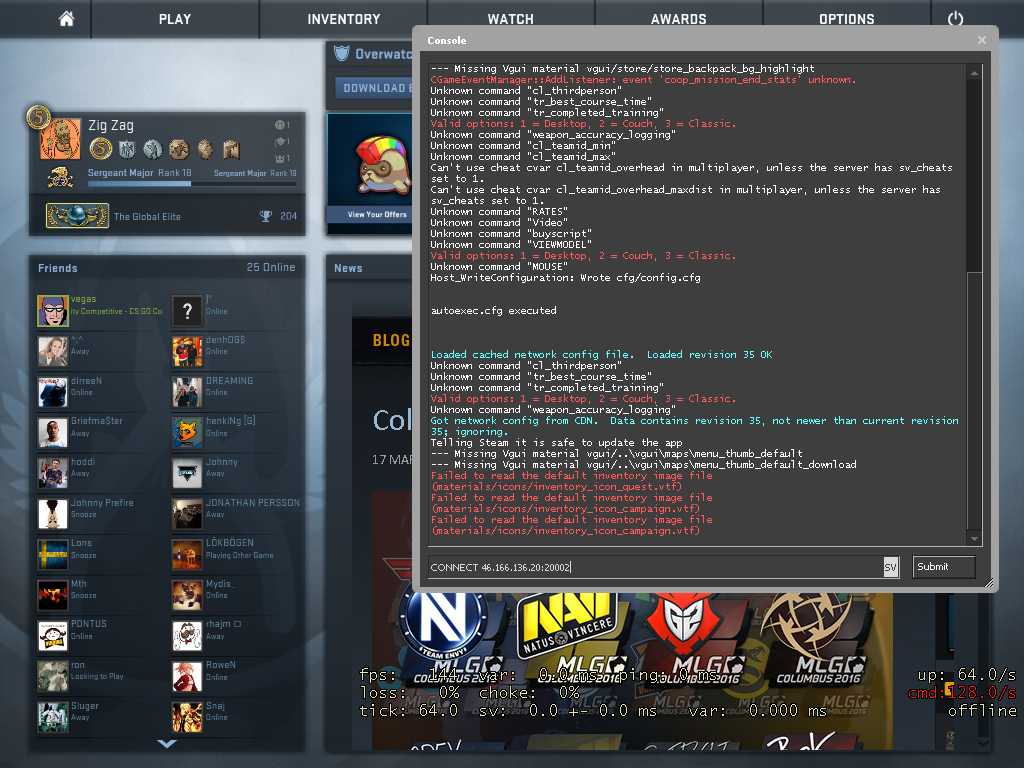Select friend LÖKBÖGEN avatar
The width and height of the screenshot is (1024, 768).
(187, 555)
